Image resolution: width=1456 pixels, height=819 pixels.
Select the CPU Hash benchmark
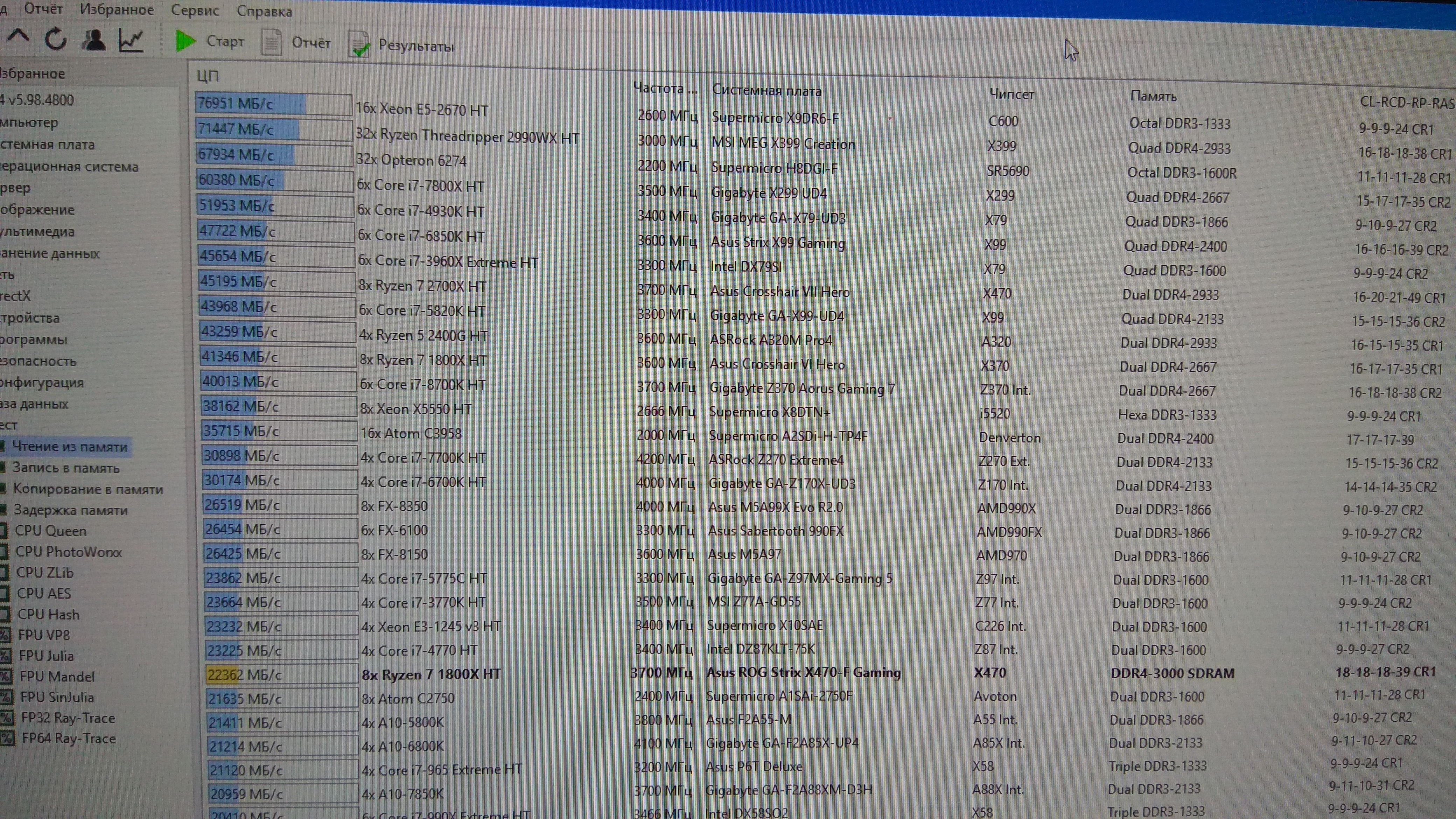point(48,614)
